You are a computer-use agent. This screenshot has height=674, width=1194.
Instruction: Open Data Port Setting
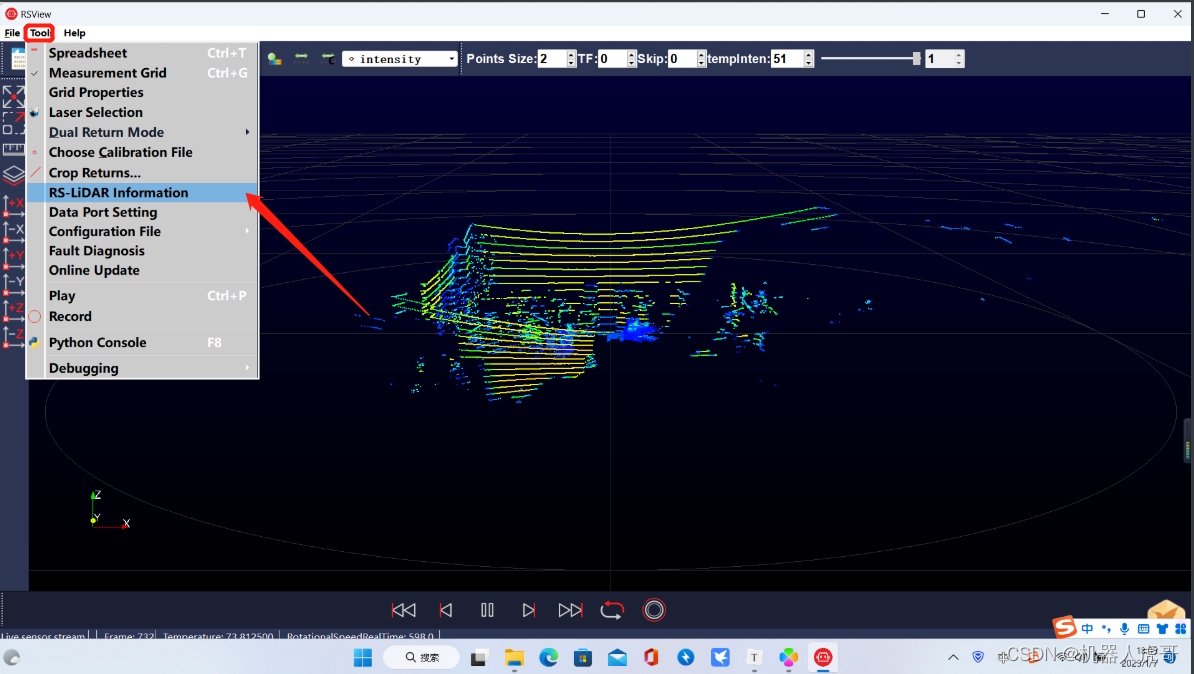coord(142,212)
